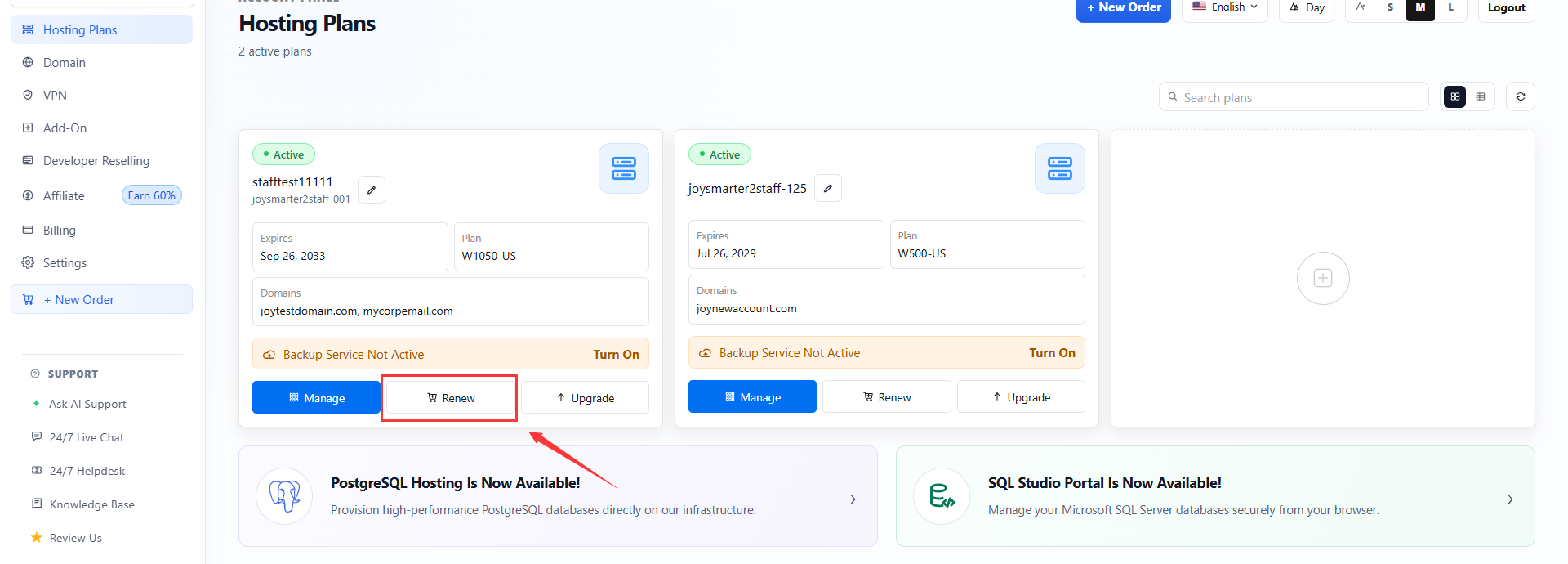Click server icon on joysmarter2staff-125 card
1568x564 pixels.
click(x=1060, y=168)
